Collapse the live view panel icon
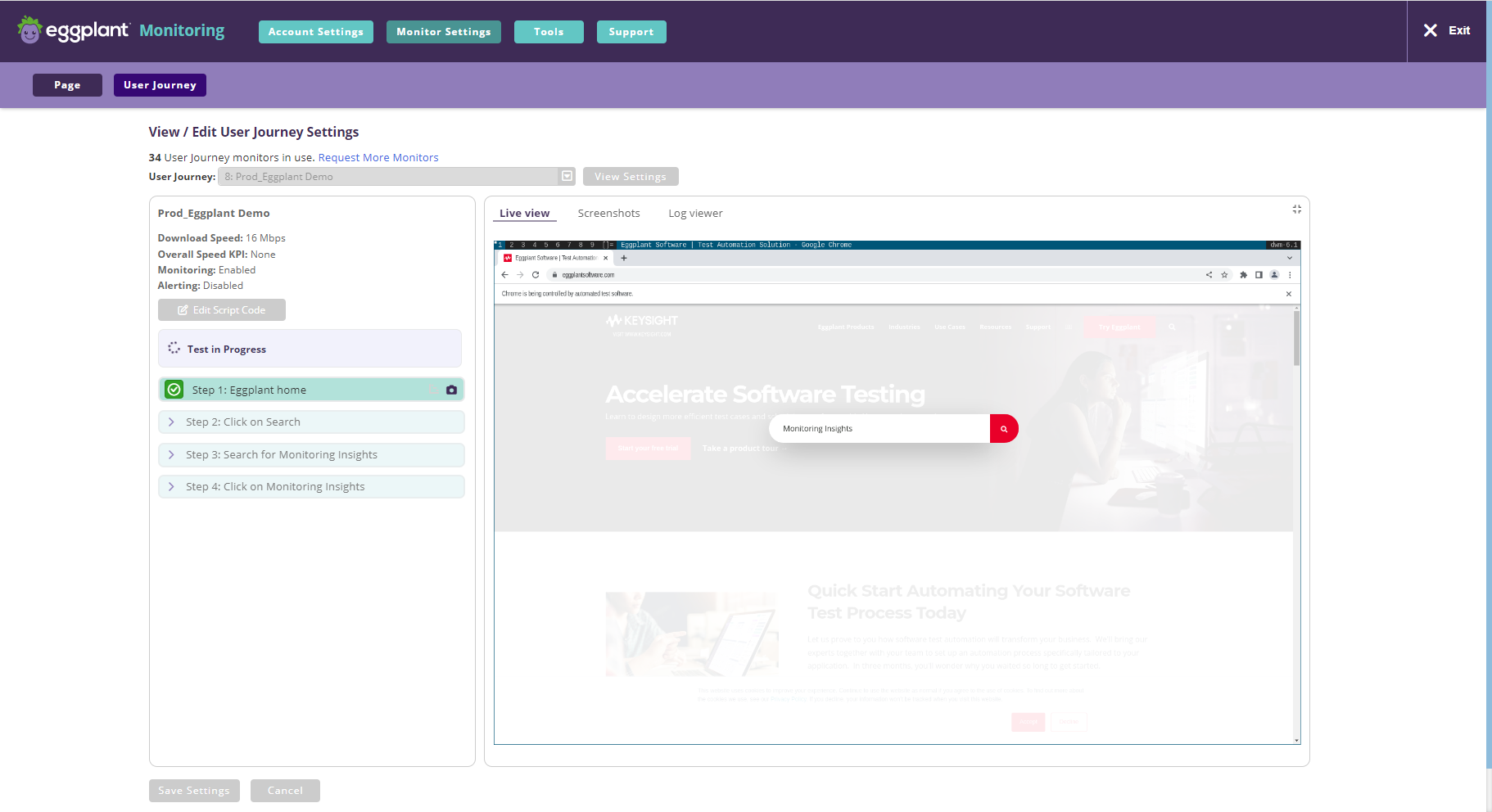The image size is (1492, 812). pos(1296,210)
